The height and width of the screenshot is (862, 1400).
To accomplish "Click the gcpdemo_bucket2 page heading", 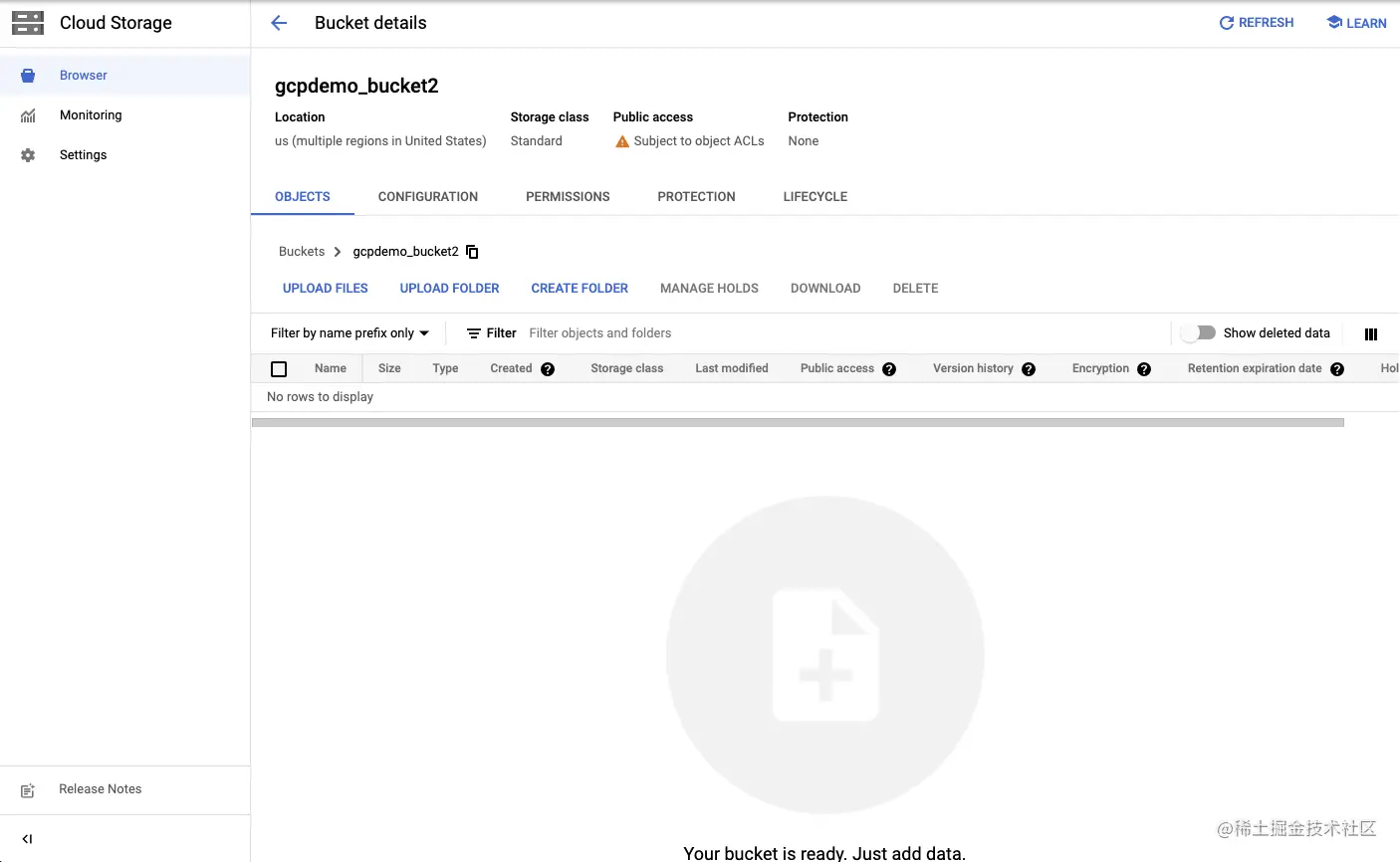I will click(x=356, y=86).
